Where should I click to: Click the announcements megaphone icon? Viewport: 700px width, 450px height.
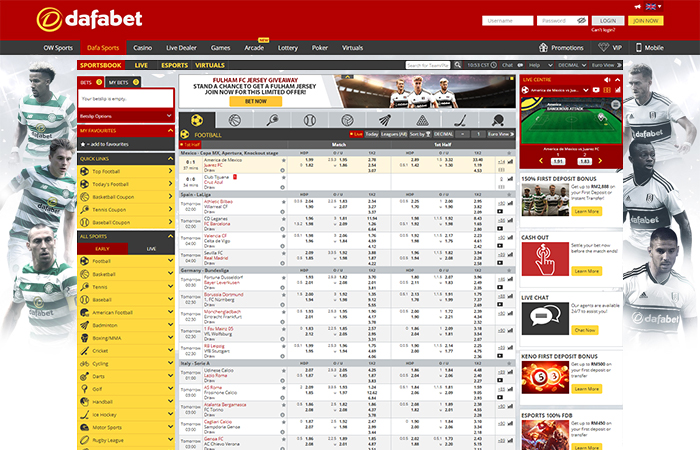[638, 7]
